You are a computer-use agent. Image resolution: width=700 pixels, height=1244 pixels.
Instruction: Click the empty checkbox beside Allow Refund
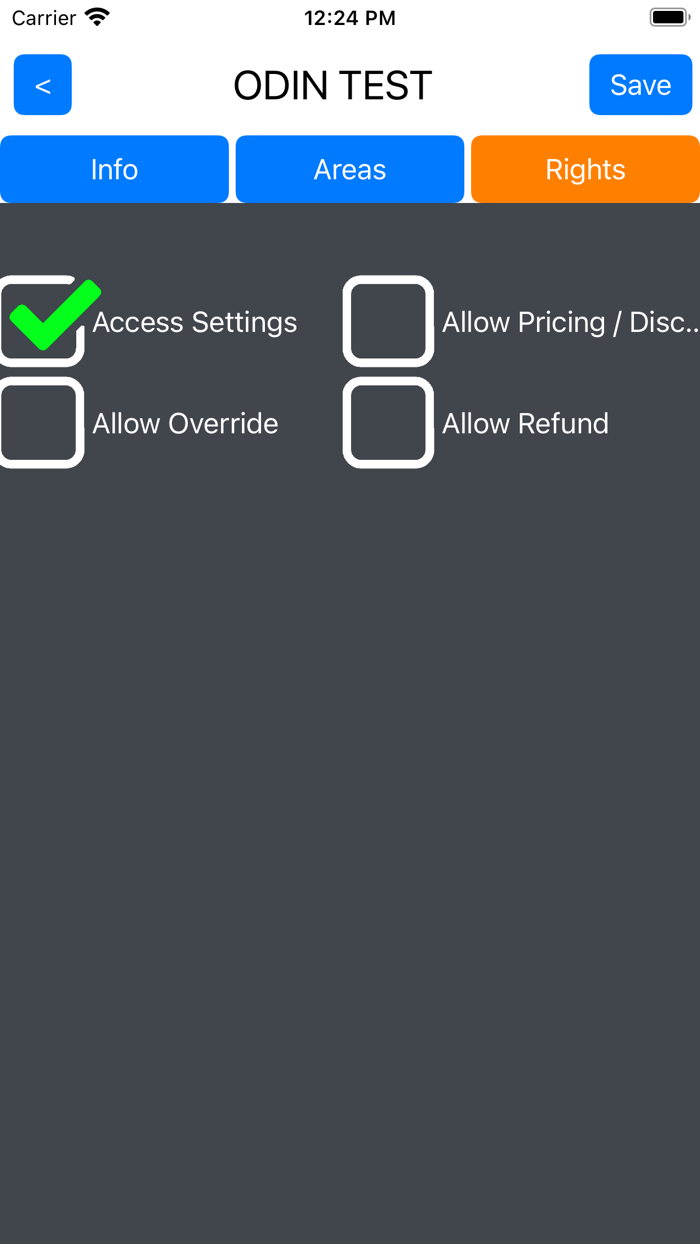click(x=388, y=423)
